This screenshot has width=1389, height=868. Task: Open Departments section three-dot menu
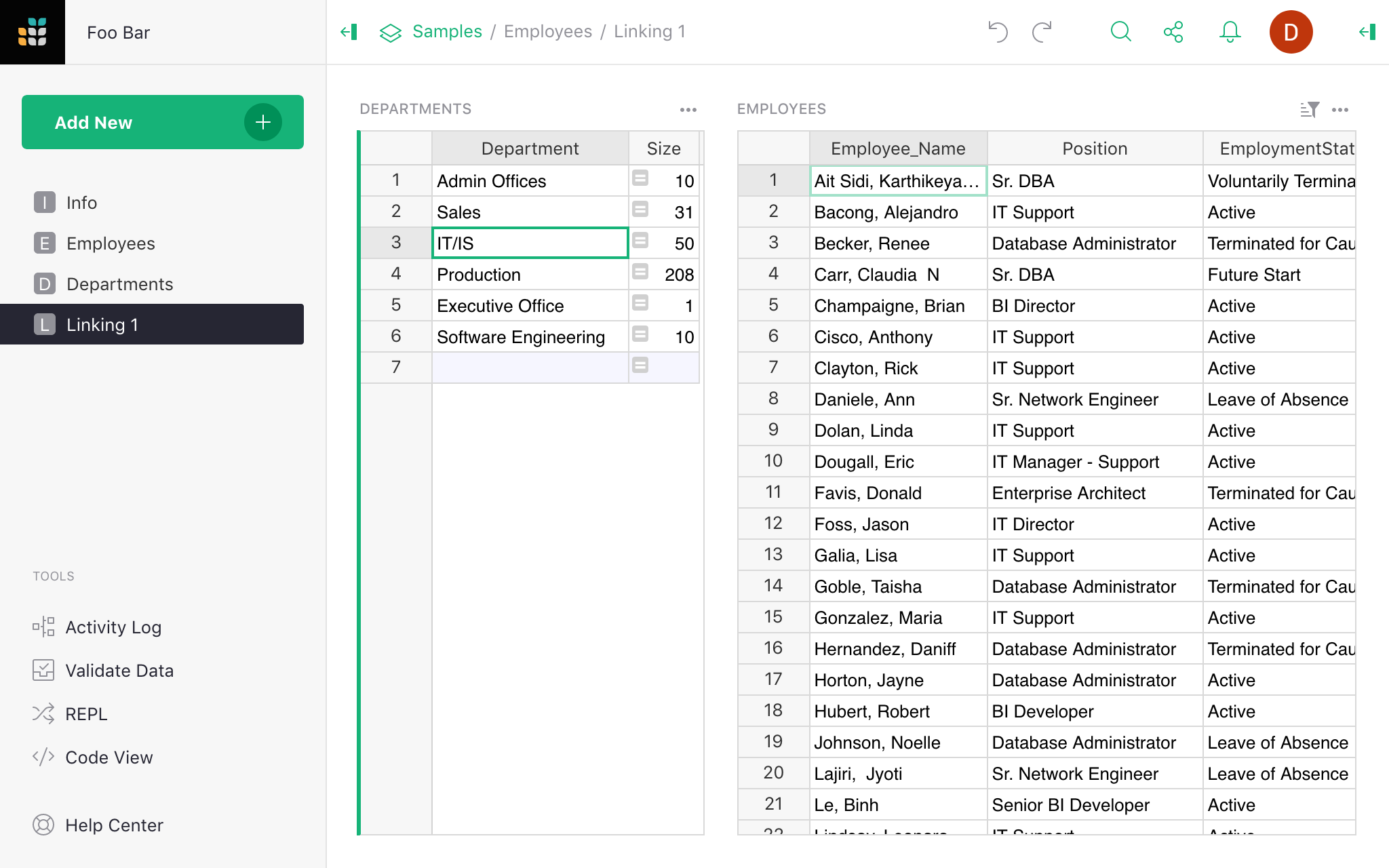pyautogui.click(x=688, y=109)
